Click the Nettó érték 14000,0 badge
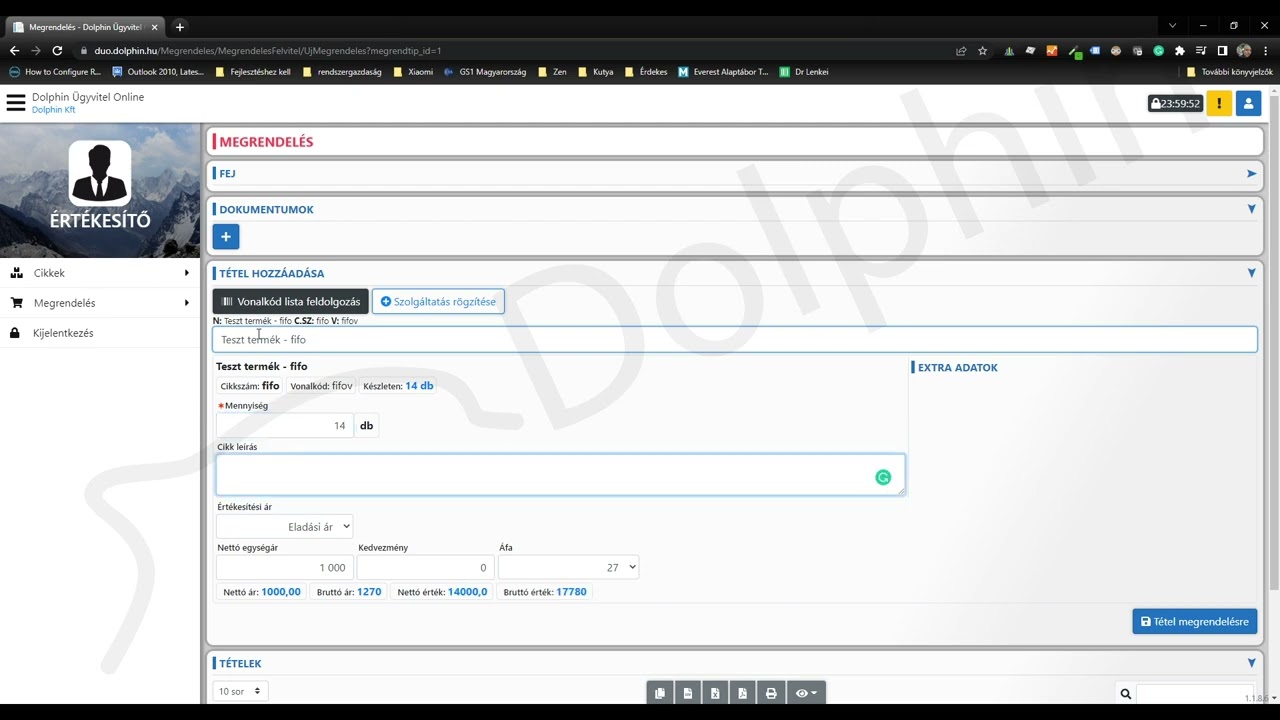1280x720 pixels. pos(442,592)
